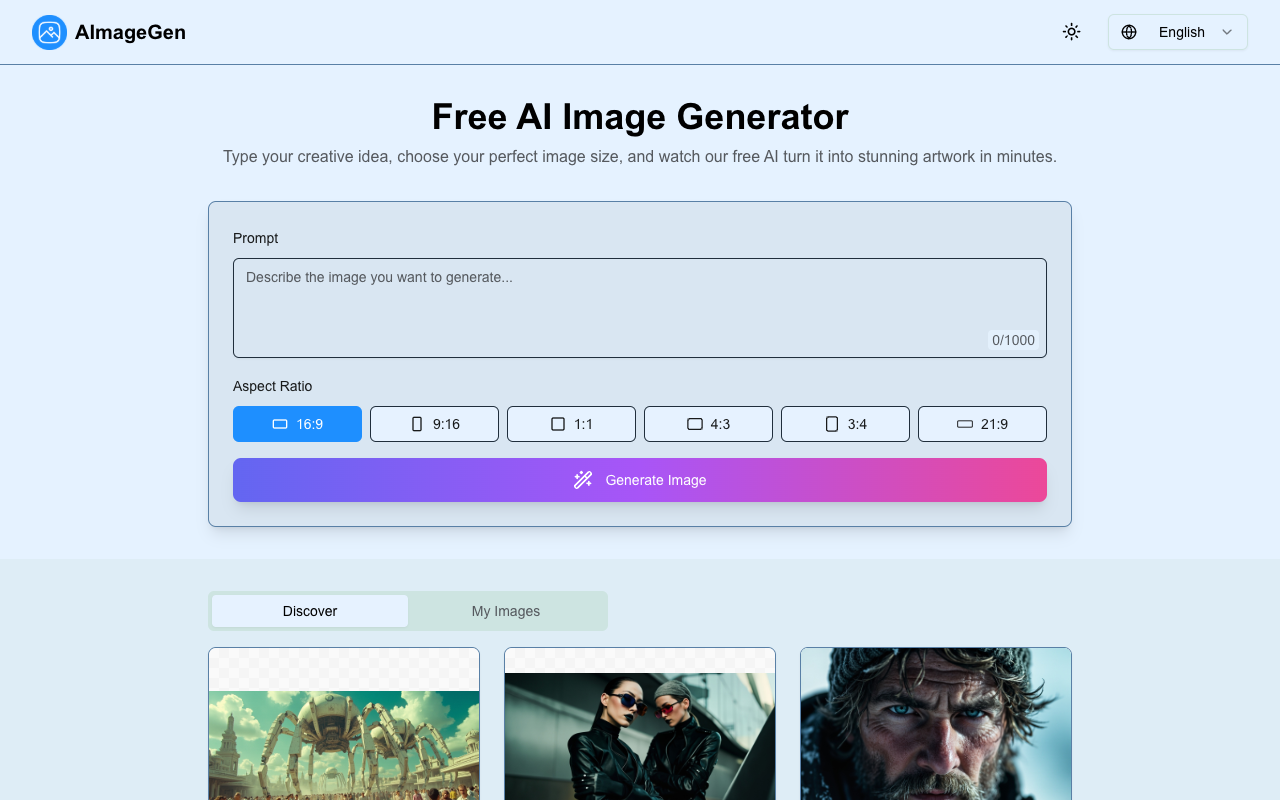Click the magic wand icon on Generate Image

pos(583,480)
